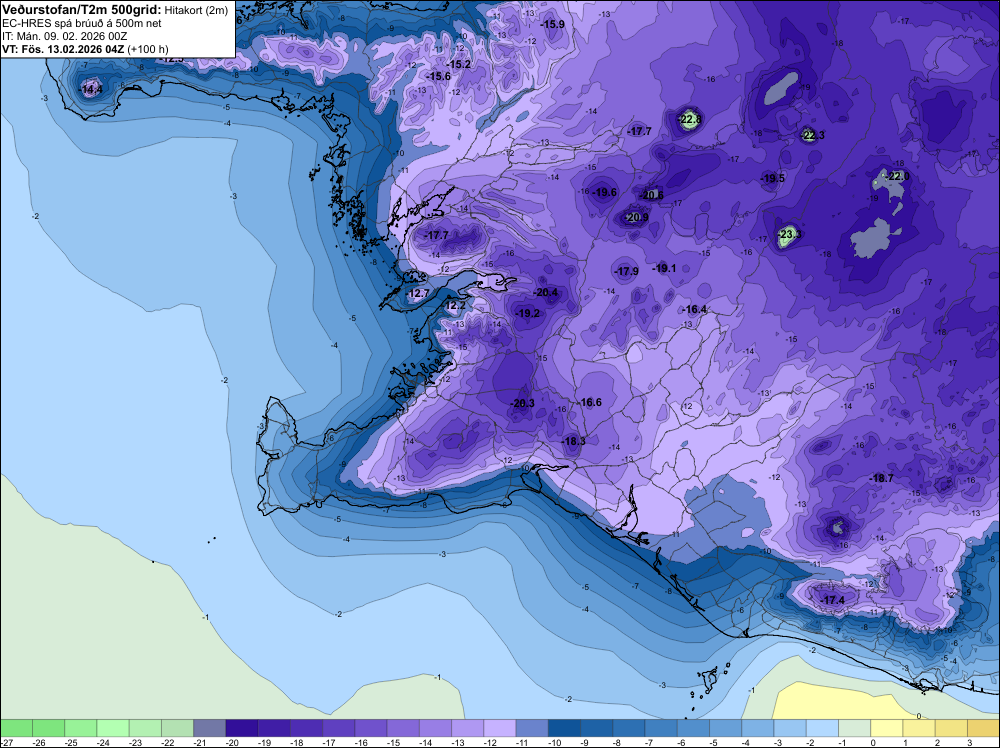Click the -14.4 temperature label on the peninsula
The height and width of the screenshot is (748, 1000).
click(x=91, y=90)
